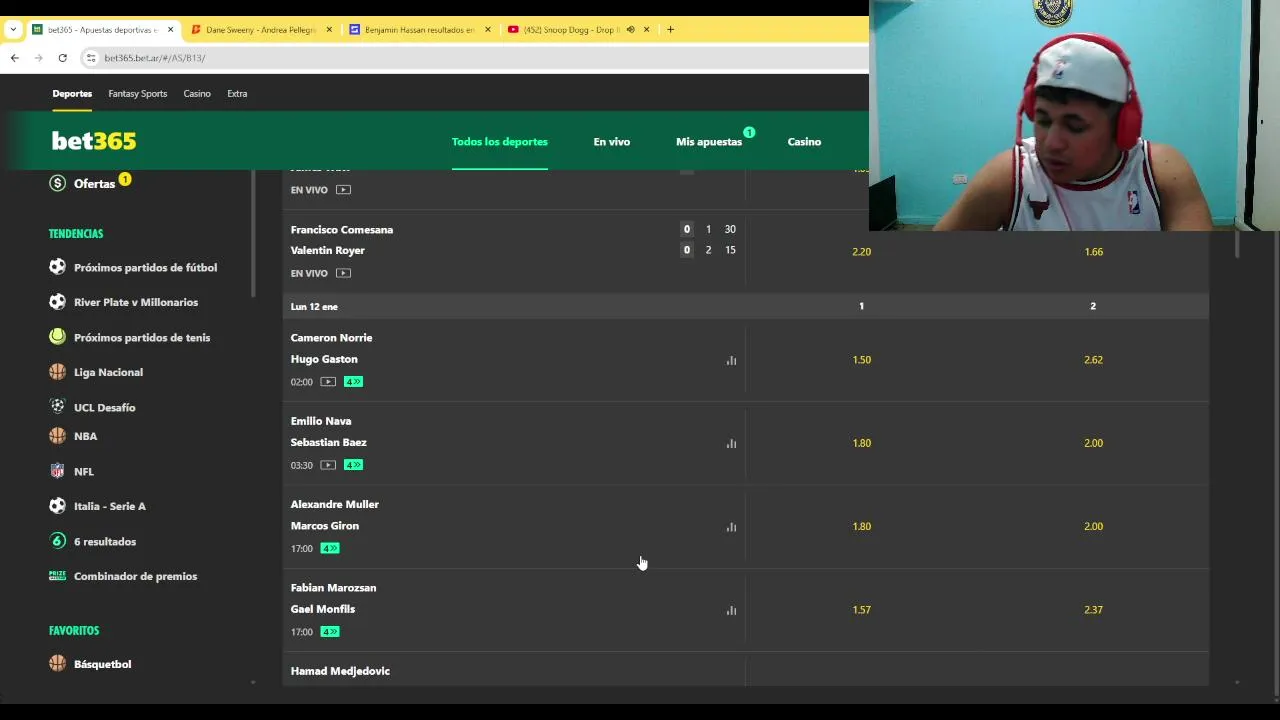Select Fantasy Sports in top menu
The width and height of the screenshot is (1280, 720).
point(138,94)
